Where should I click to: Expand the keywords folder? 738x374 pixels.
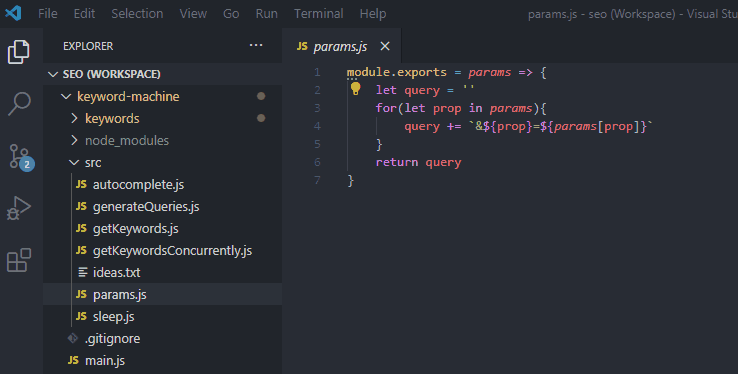[x=74, y=118]
